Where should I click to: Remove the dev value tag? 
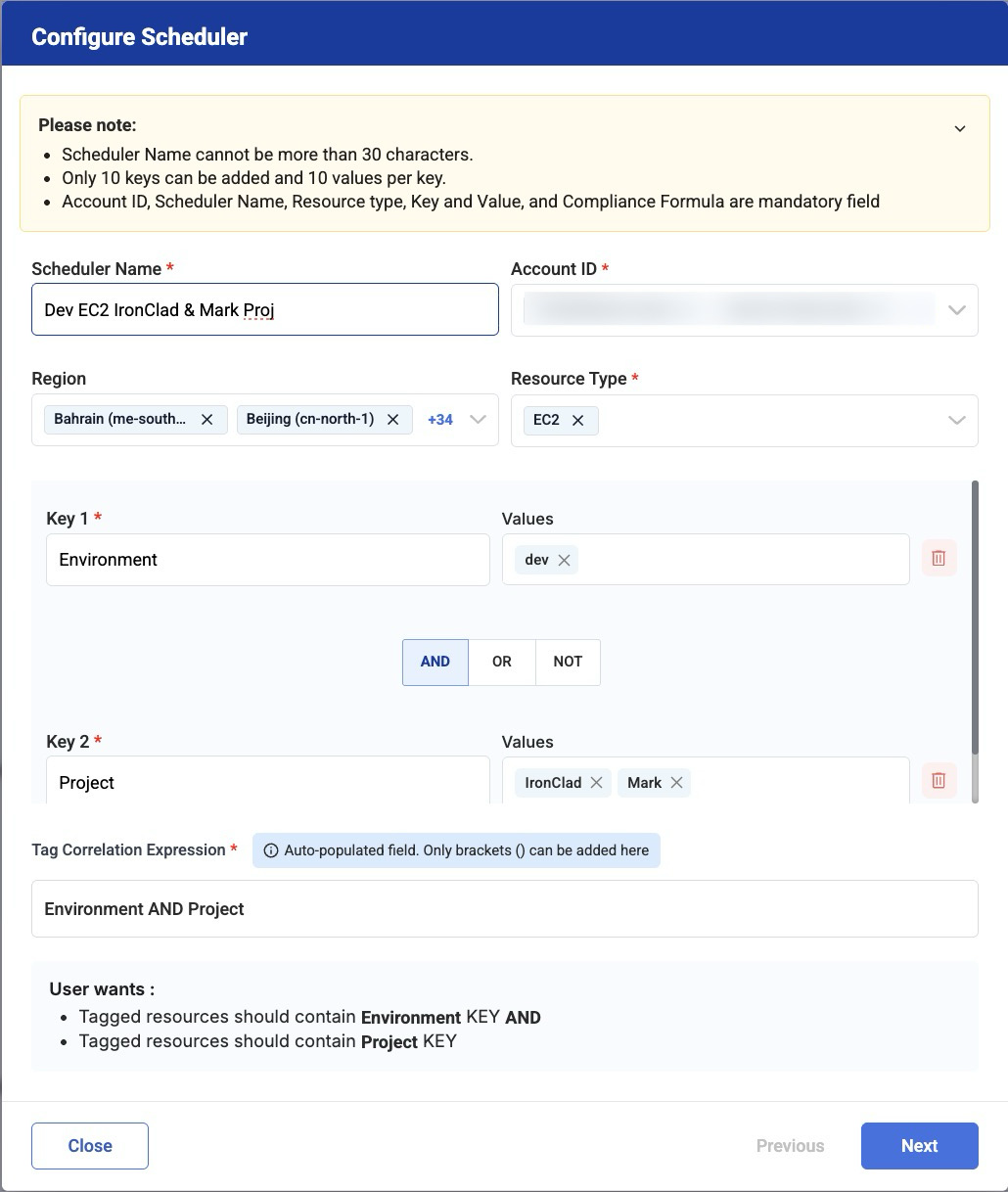(564, 560)
